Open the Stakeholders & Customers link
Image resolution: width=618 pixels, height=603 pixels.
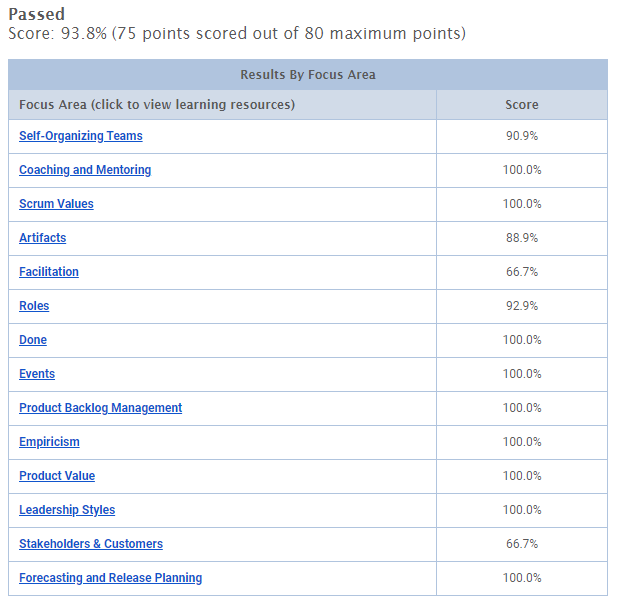(91, 544)
